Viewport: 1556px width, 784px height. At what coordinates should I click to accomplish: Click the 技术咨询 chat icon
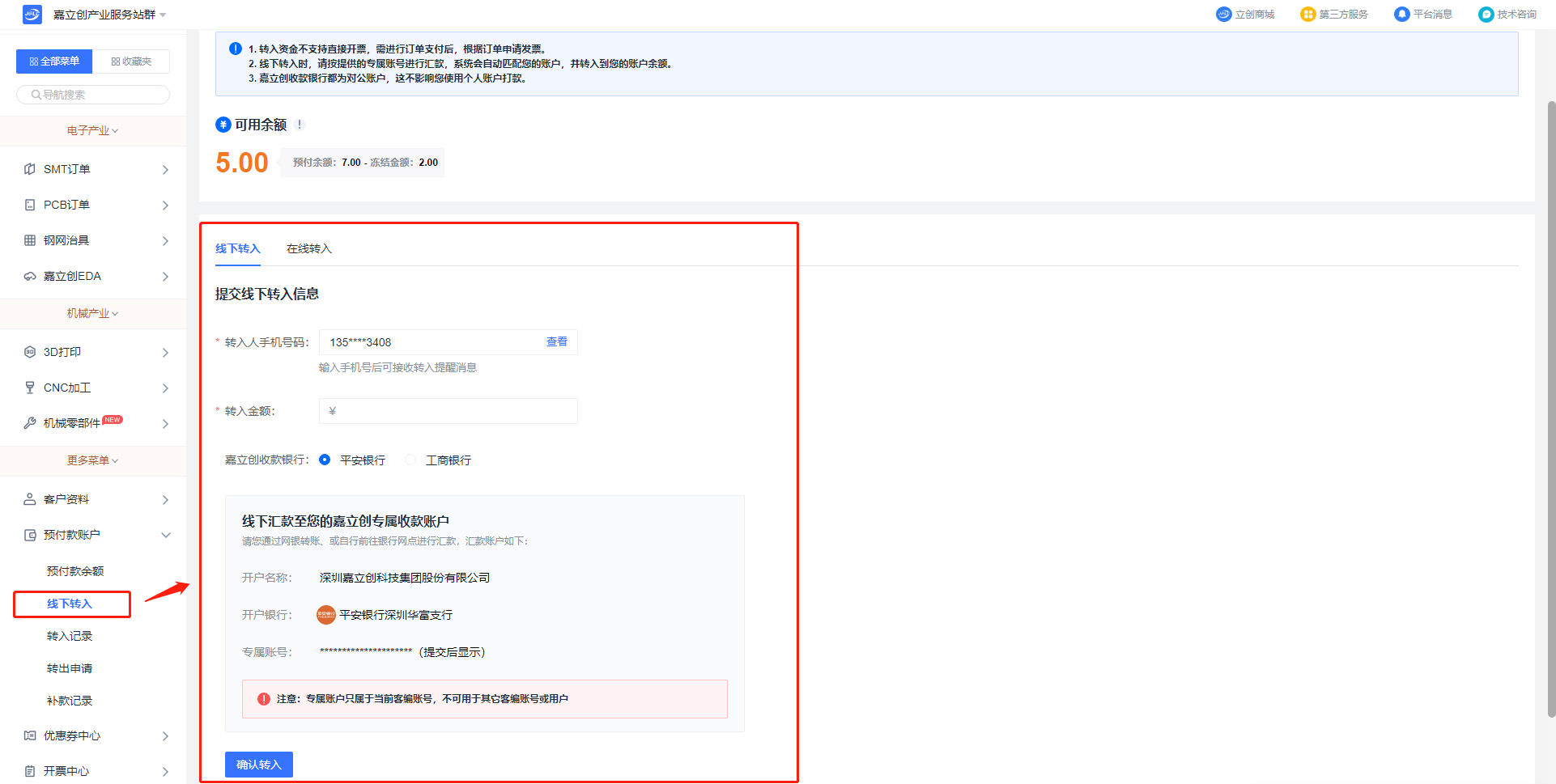click(1486, 15)
